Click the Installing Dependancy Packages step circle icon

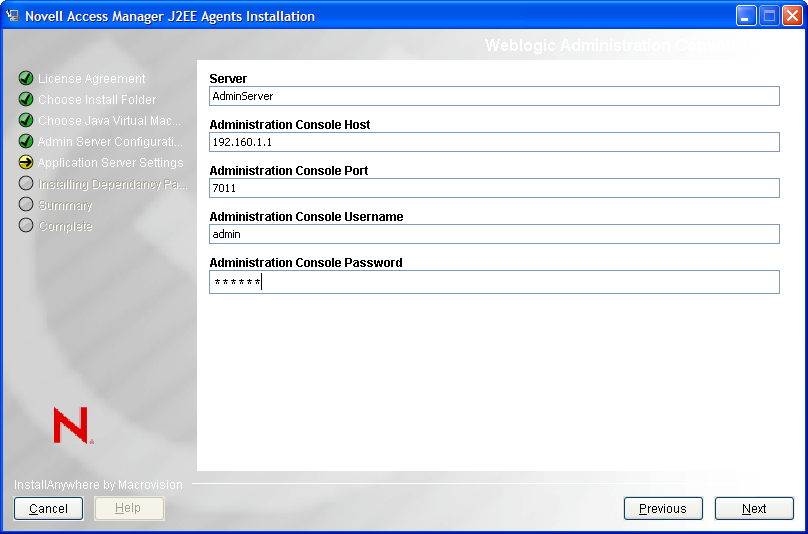26,183
